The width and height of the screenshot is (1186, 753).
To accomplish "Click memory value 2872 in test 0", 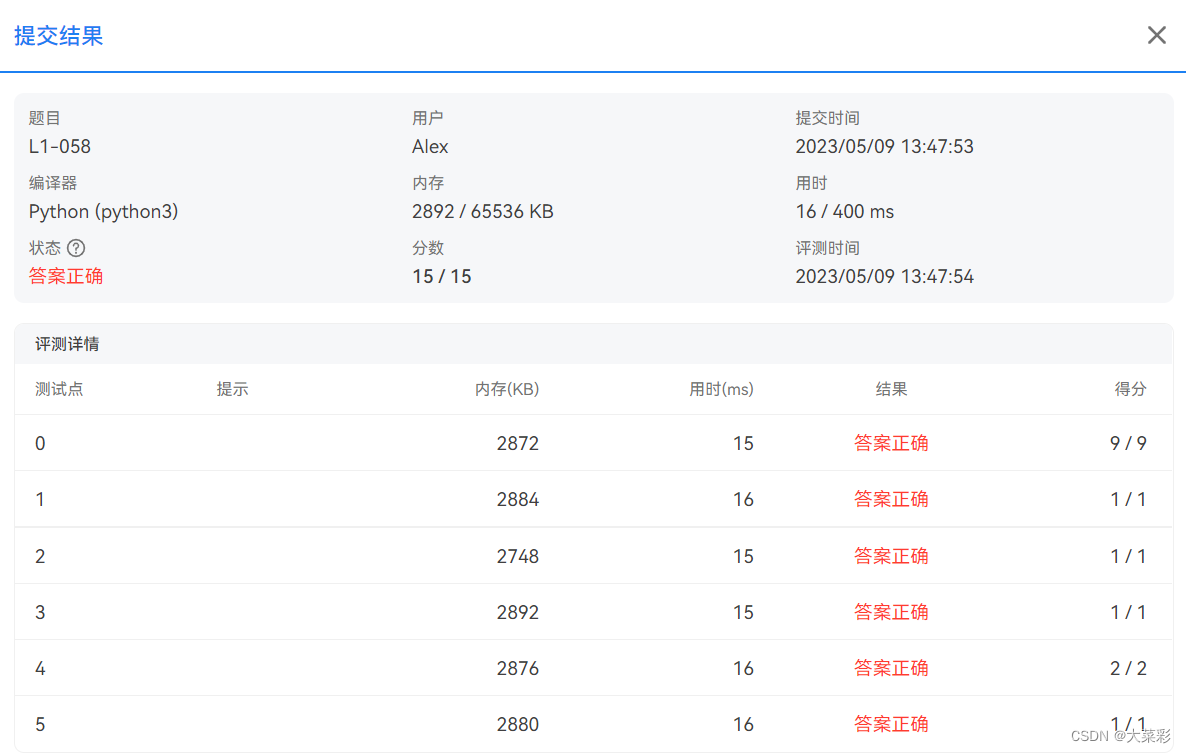I will [x=517, y=444].
